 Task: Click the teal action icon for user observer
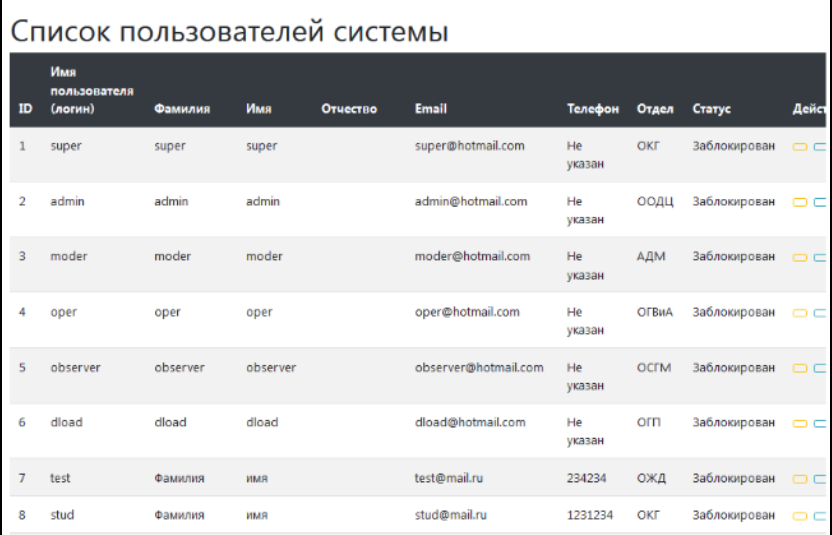(820, 368)
